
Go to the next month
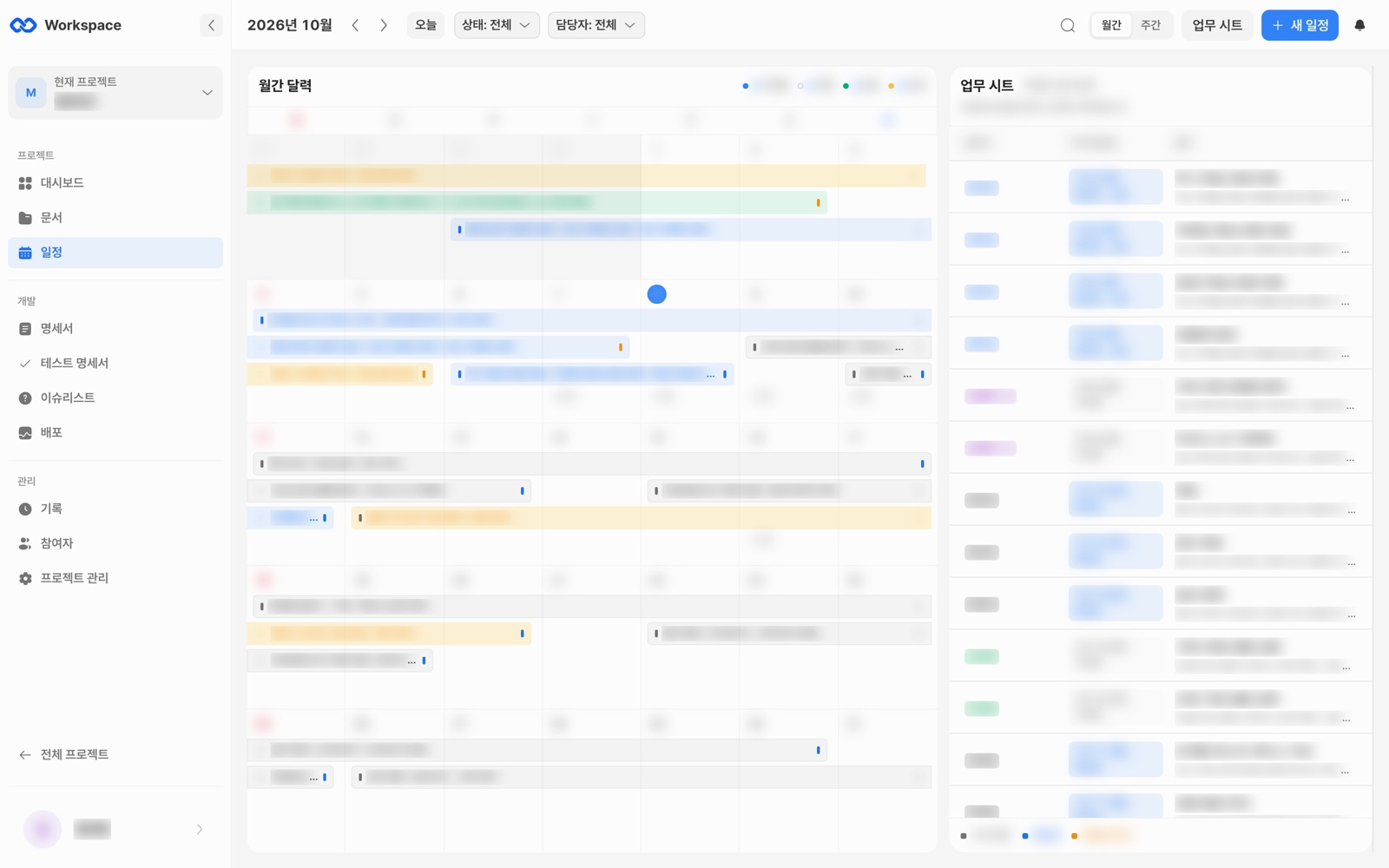coord(384,25)
